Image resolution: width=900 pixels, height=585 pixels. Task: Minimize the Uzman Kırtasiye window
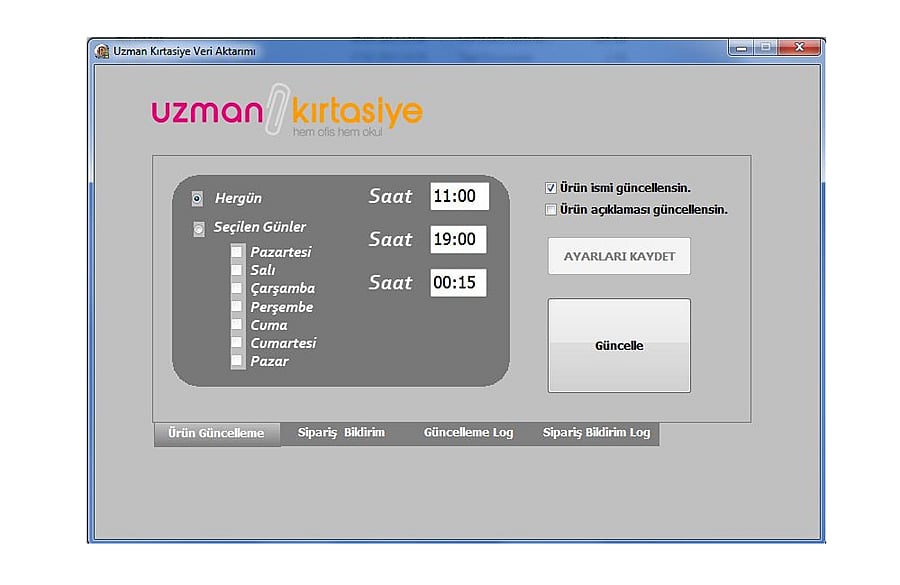tap(741, 48)
